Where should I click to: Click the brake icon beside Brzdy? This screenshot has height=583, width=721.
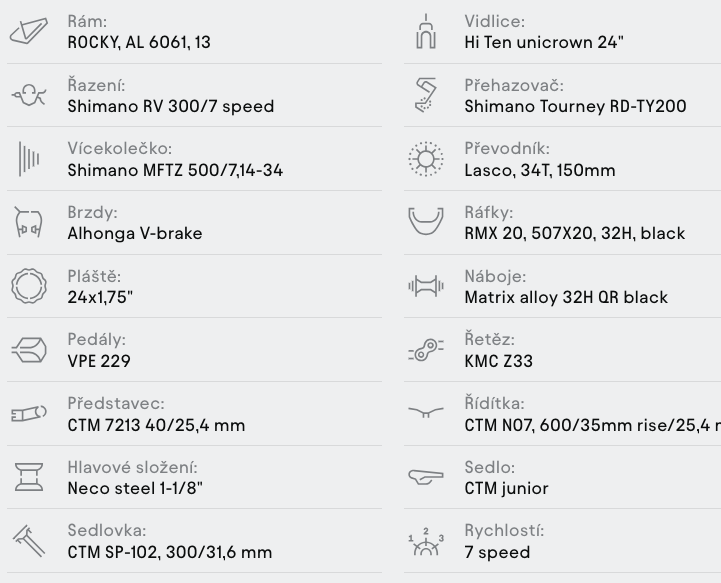tap(29, 223)
